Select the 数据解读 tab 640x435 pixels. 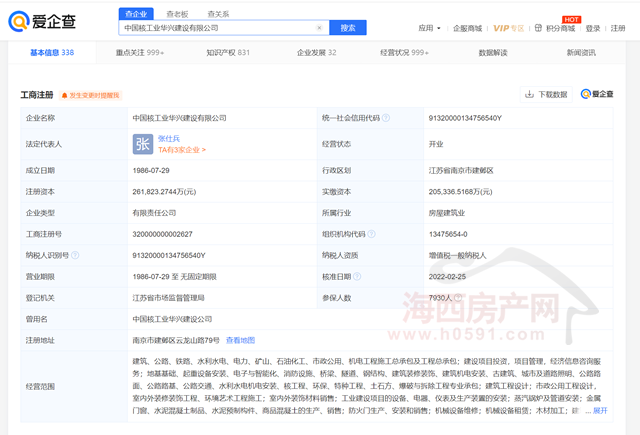[x=493, y=52]
